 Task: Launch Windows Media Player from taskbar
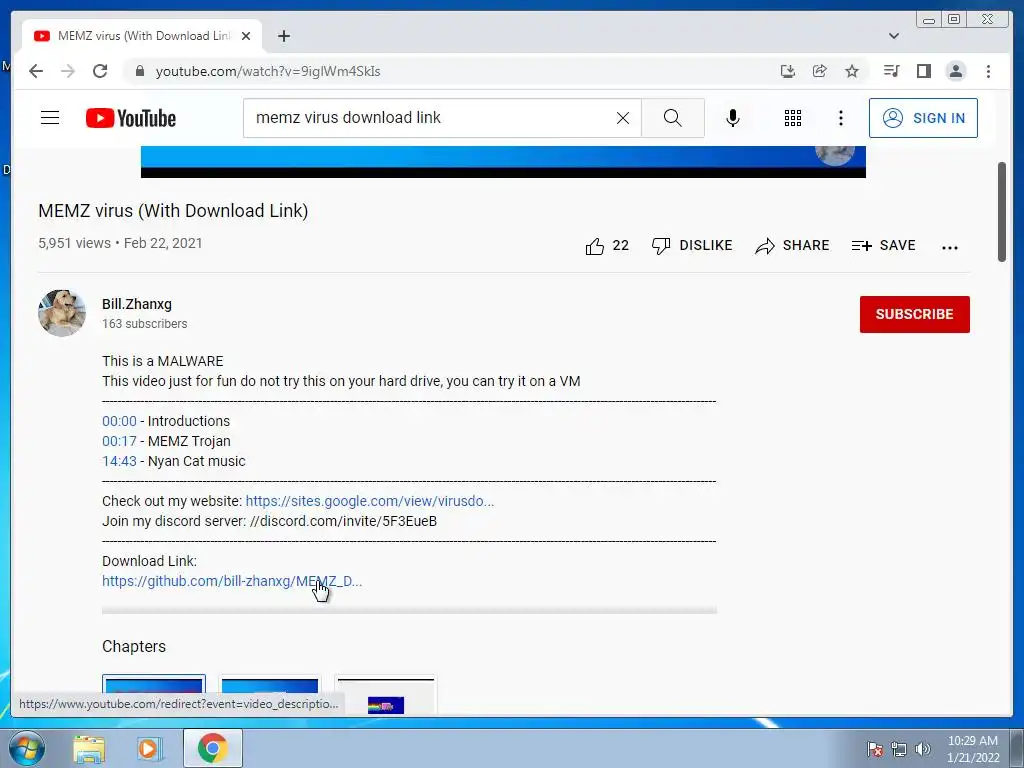149,749
